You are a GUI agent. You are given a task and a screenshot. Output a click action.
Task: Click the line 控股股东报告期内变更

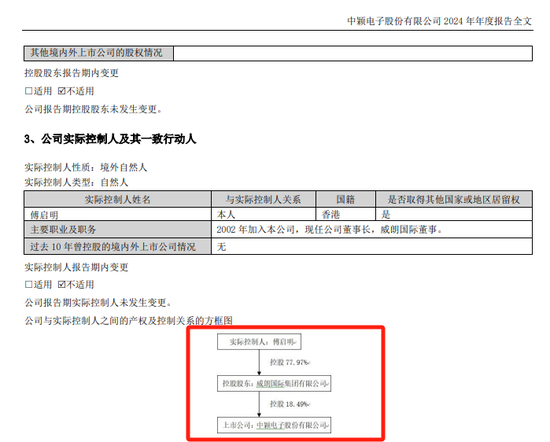pos(72,73)
